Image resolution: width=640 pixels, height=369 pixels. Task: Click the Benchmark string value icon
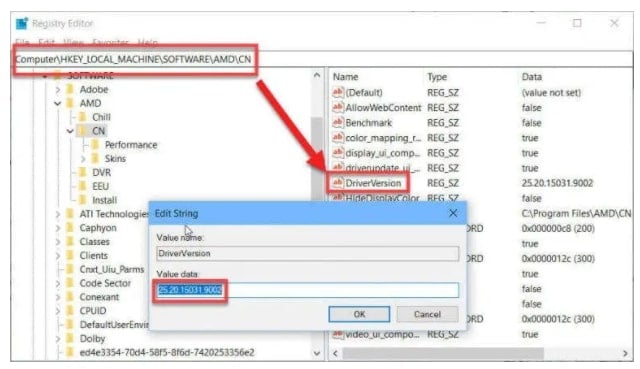pos(338,122)
